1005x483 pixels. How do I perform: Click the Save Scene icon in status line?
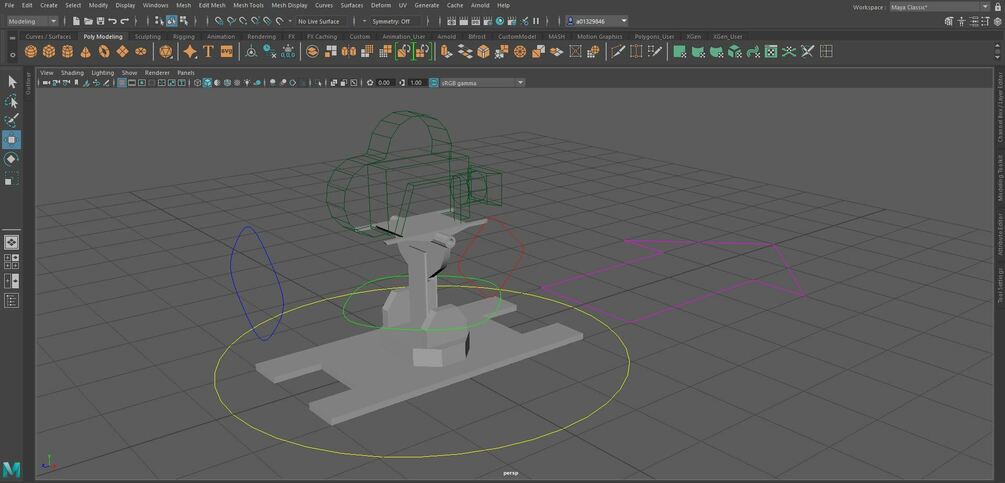click(101, 21)
